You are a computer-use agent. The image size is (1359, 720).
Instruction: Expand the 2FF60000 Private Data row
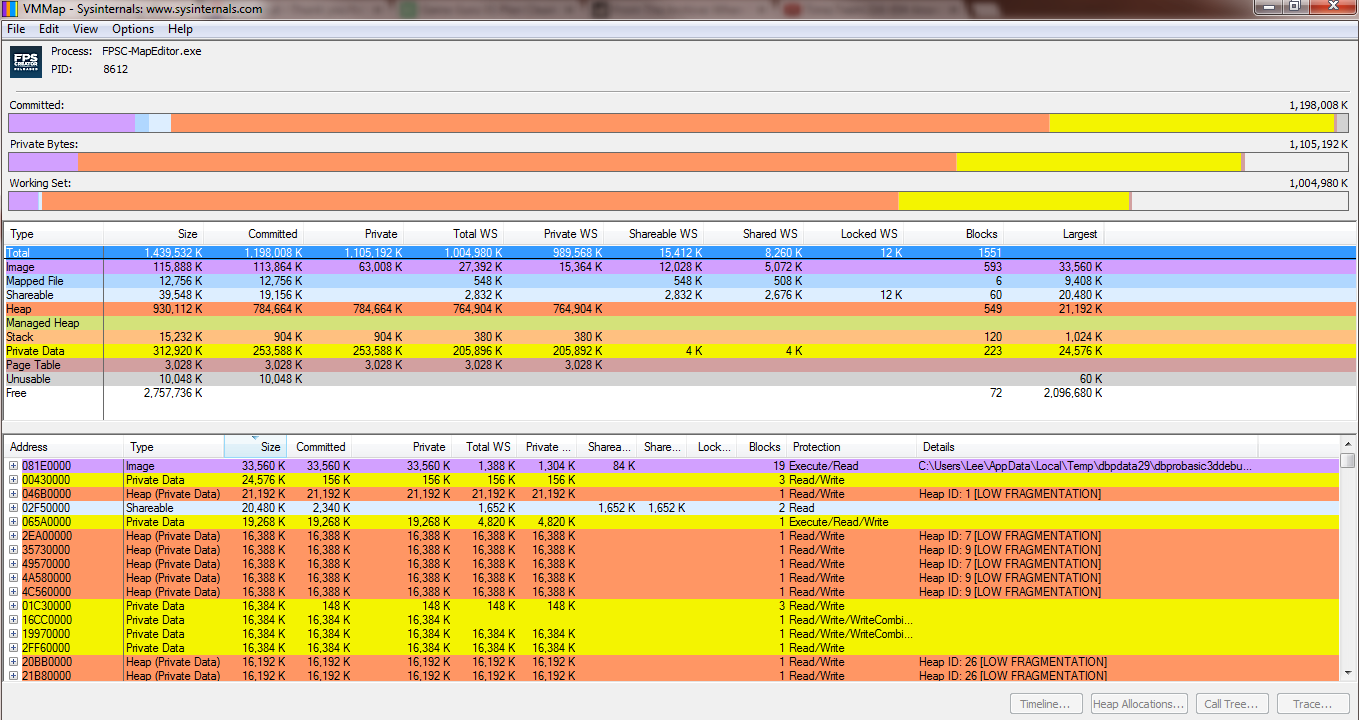pyautogui.click(x=14, y=648)
